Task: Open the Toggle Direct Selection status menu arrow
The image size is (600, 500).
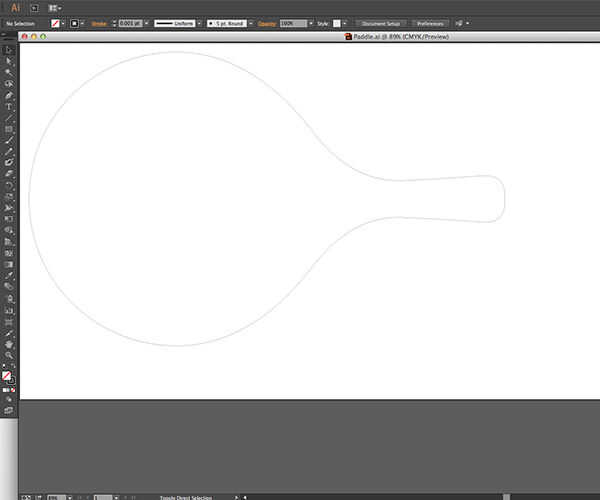Action: [236, 497]
